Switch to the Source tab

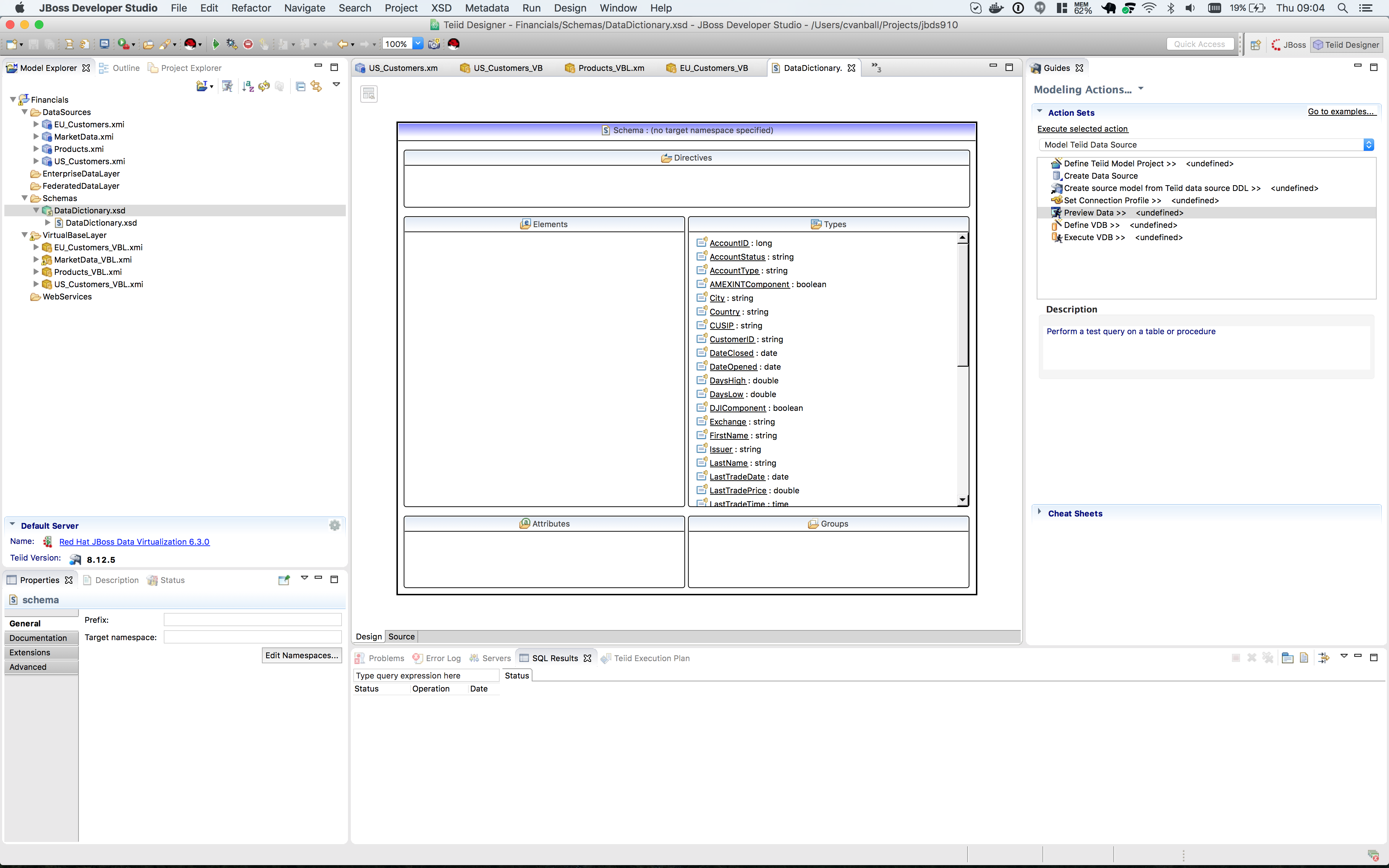pyautogui.click(x=401, y=636)
